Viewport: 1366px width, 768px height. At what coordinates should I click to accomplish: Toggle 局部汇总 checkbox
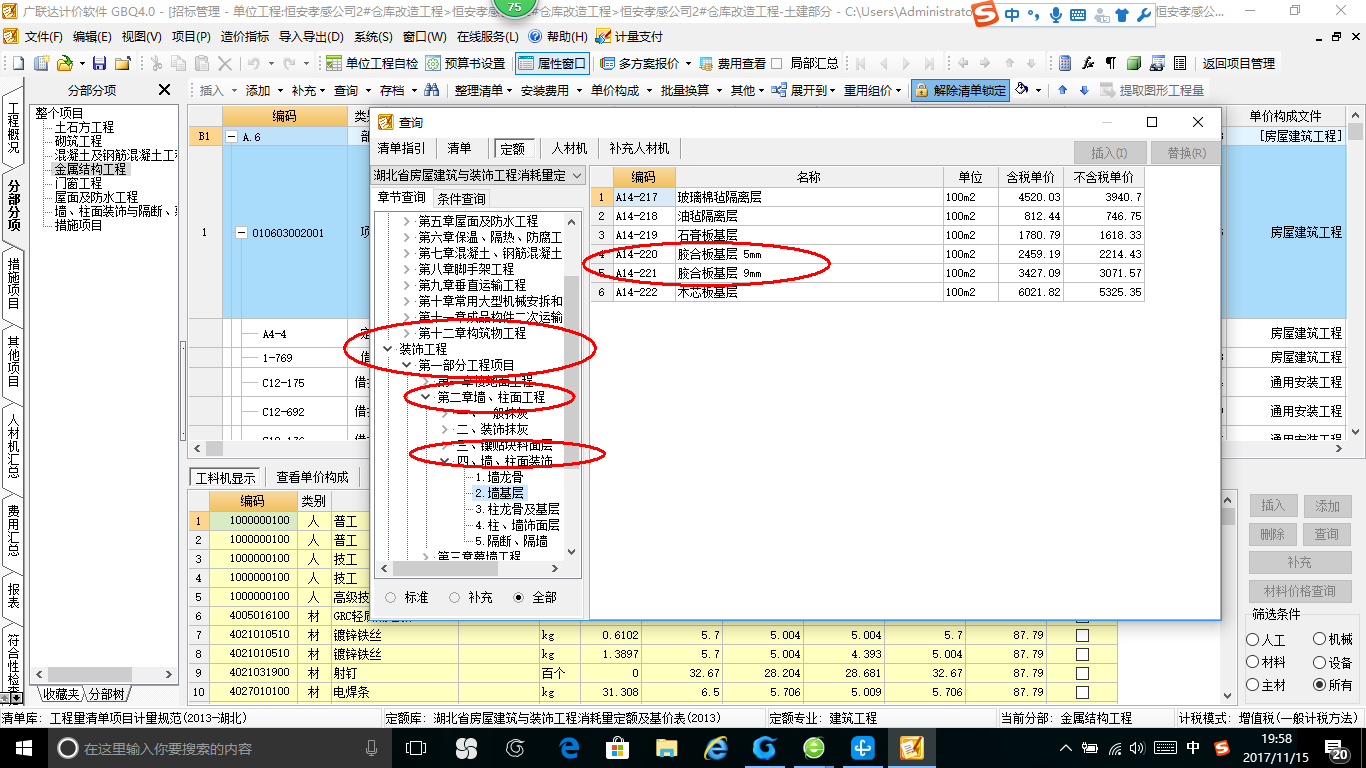pyautogui.click(x=777, y=63)
